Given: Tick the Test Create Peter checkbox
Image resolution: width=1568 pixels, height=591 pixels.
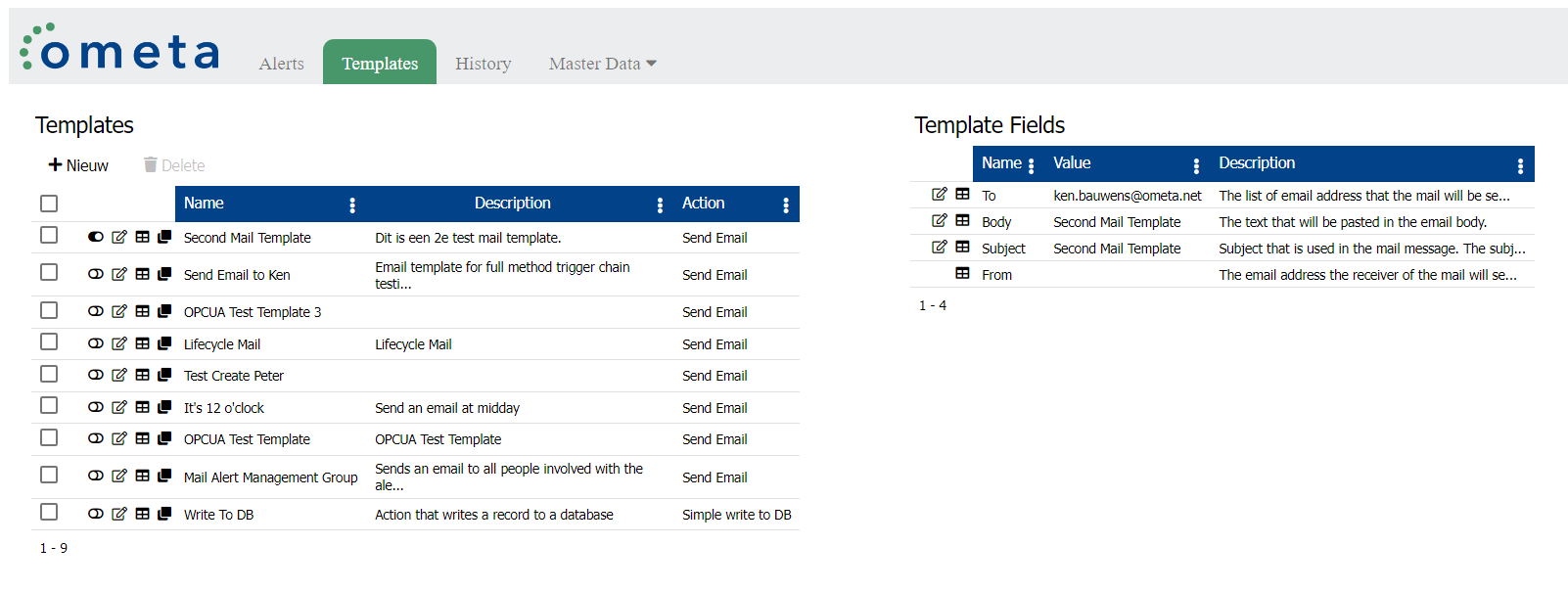Looking at the screenshot, I should [x=49, y=374].
